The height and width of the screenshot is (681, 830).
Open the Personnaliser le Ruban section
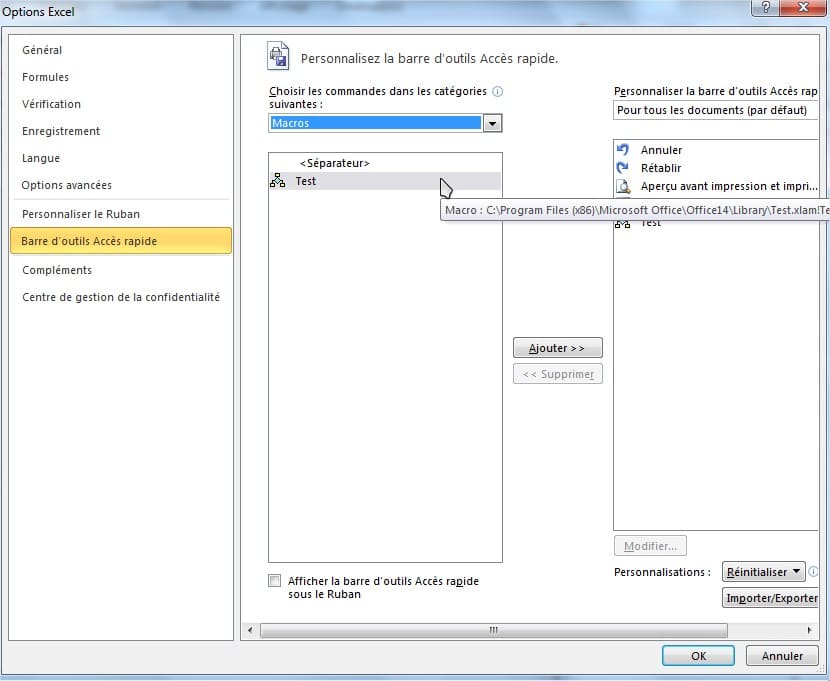80,214
